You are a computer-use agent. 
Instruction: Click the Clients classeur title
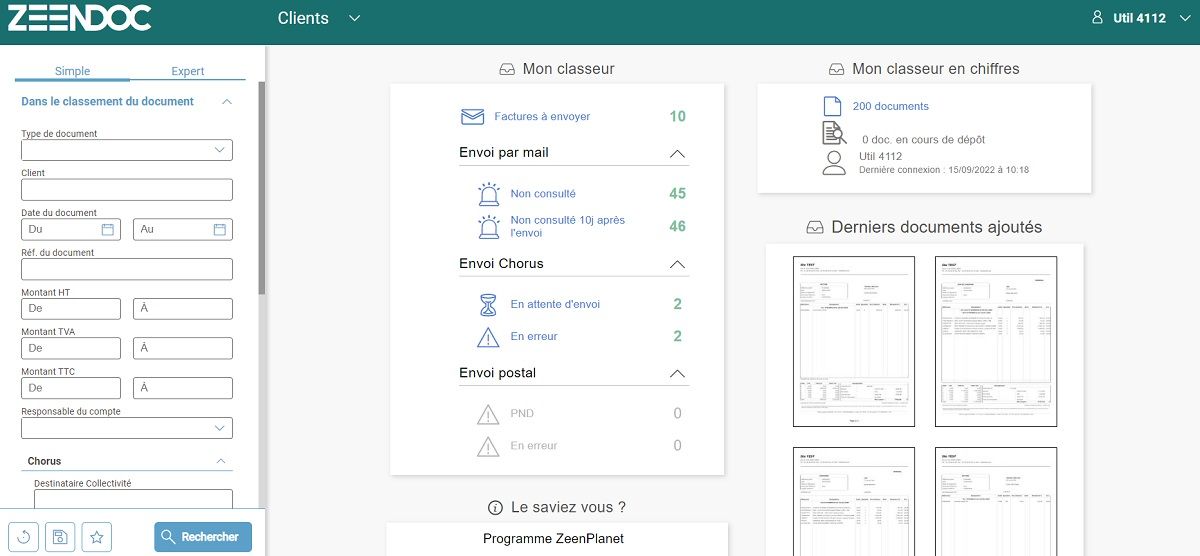(x=303, y=18)
